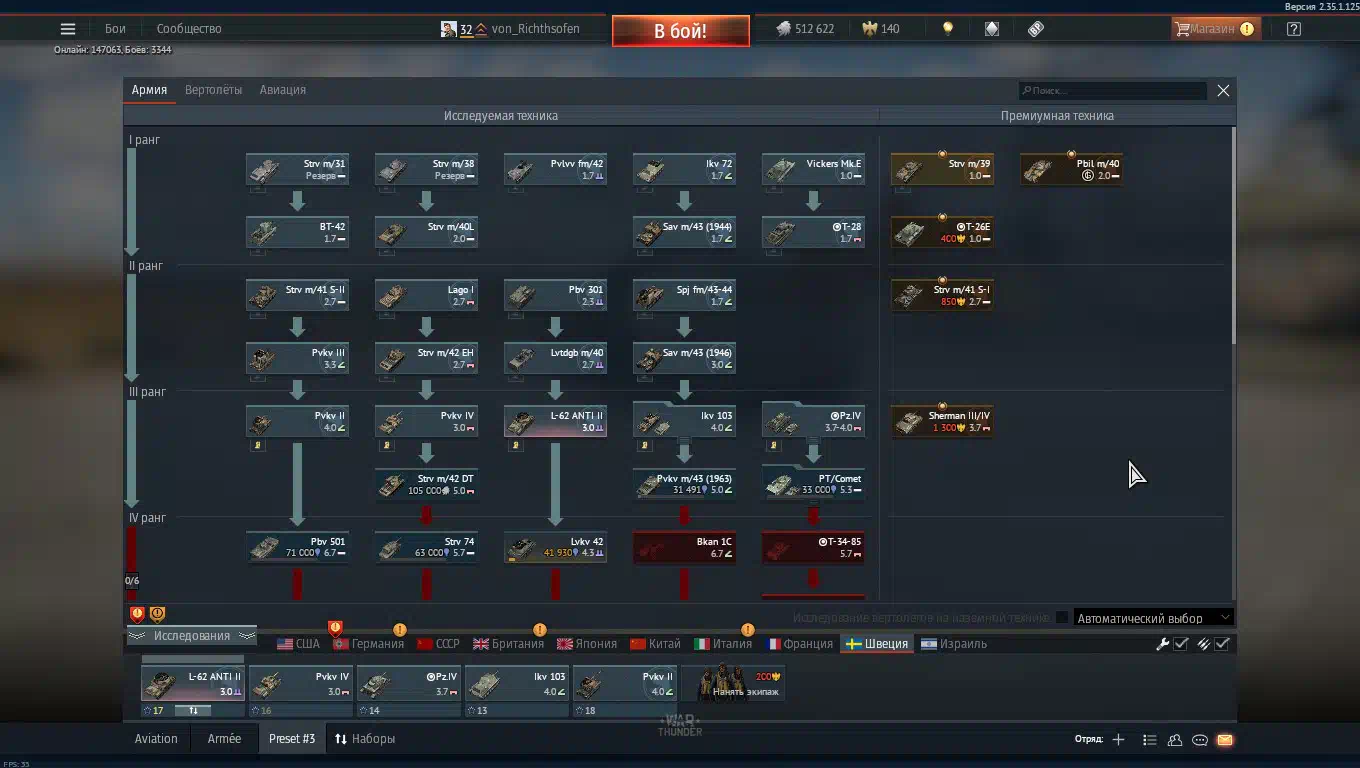Select the Bkan 1C locked vehicle
This screenshot has height=768, width=1360.
[x=684, y=548]
